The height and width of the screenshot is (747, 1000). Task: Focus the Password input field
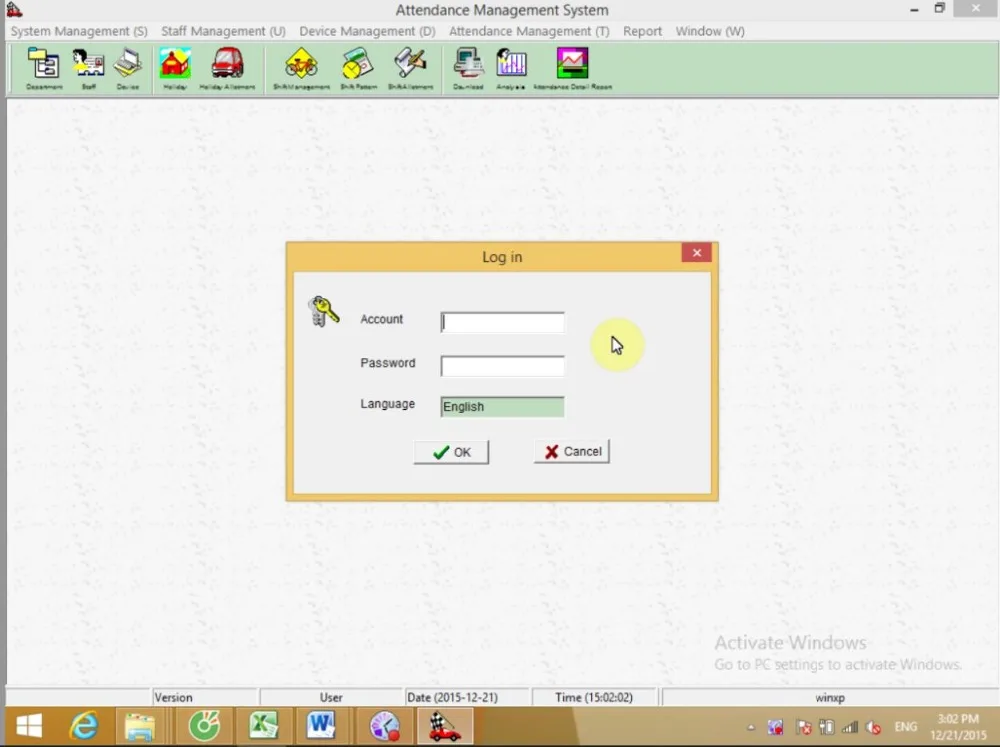[x=503, y=366]
